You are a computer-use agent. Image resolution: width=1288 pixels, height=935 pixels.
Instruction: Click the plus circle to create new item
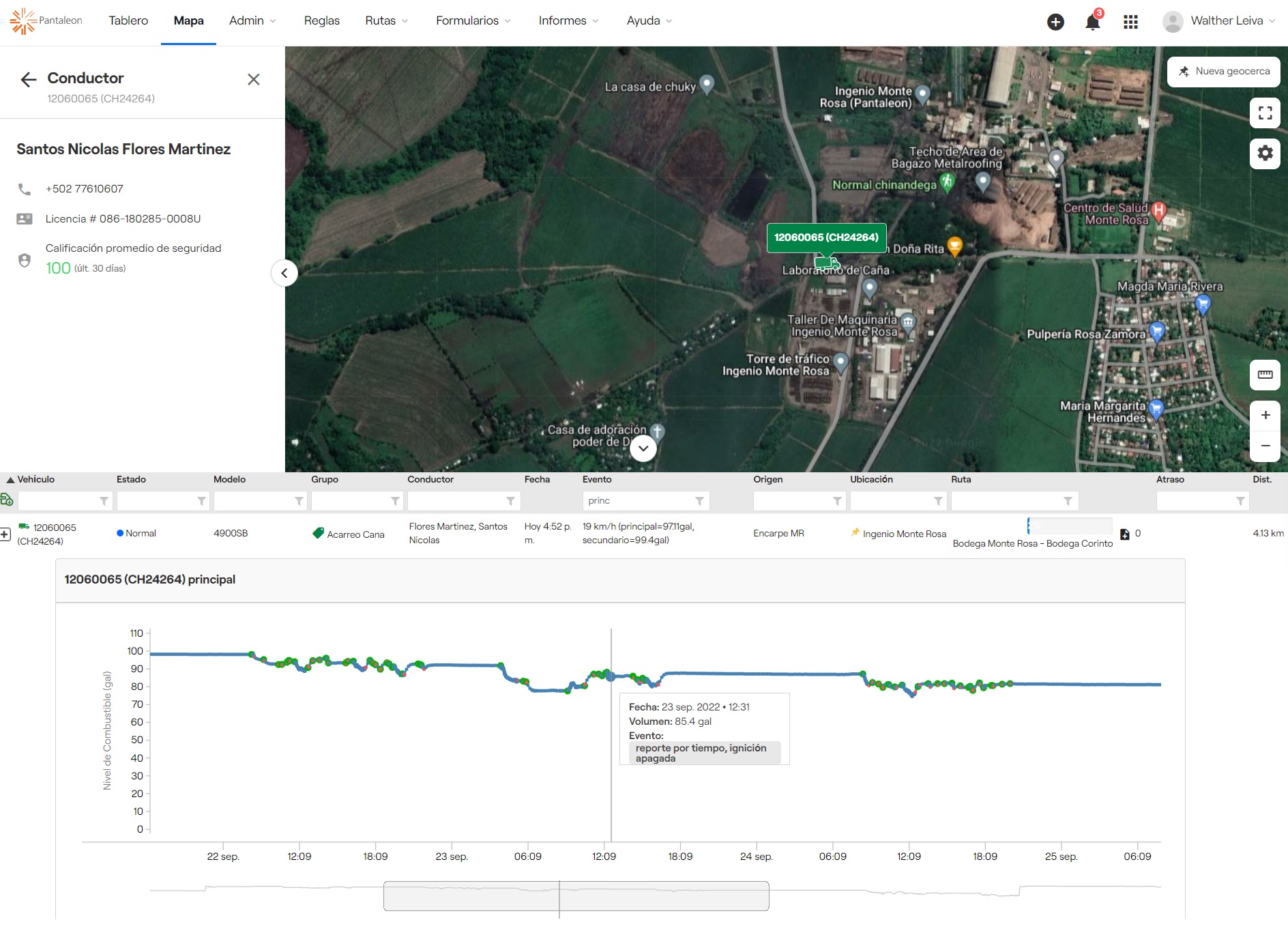1055,21
